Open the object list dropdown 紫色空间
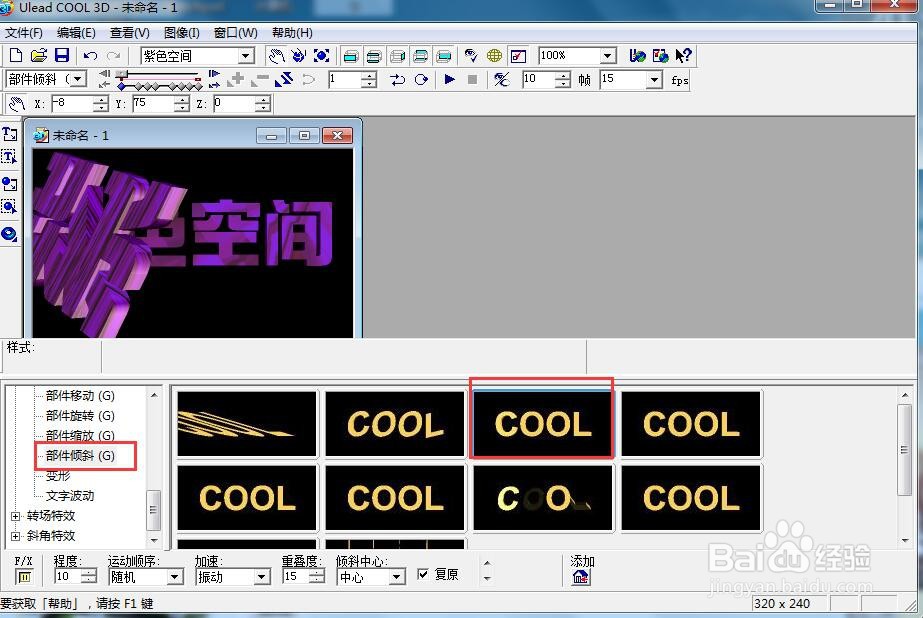Image resolution: width=923 pixels, height=618 pixels. tap(247, 56)
